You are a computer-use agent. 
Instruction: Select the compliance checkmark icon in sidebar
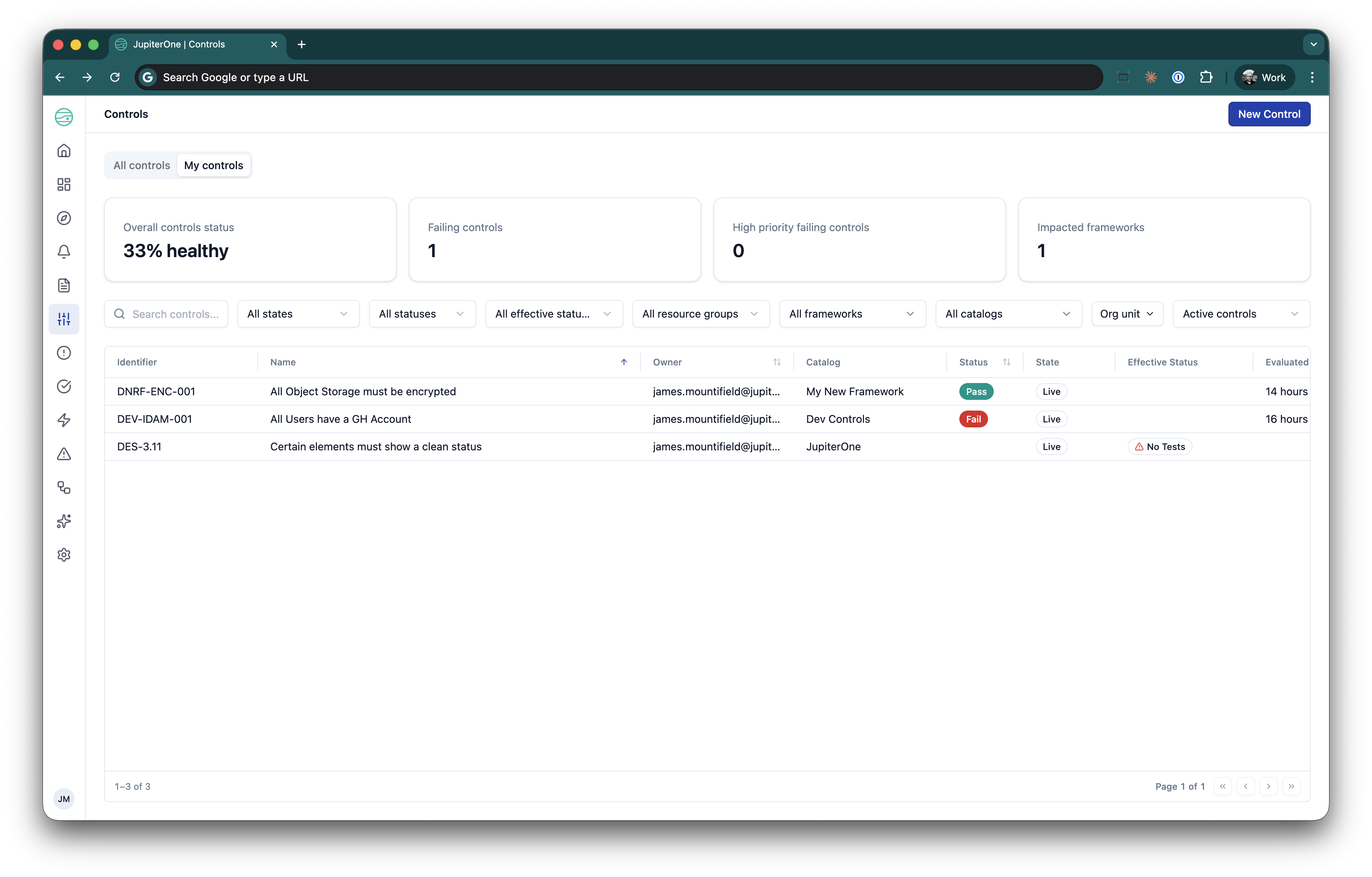coord(64,386)
